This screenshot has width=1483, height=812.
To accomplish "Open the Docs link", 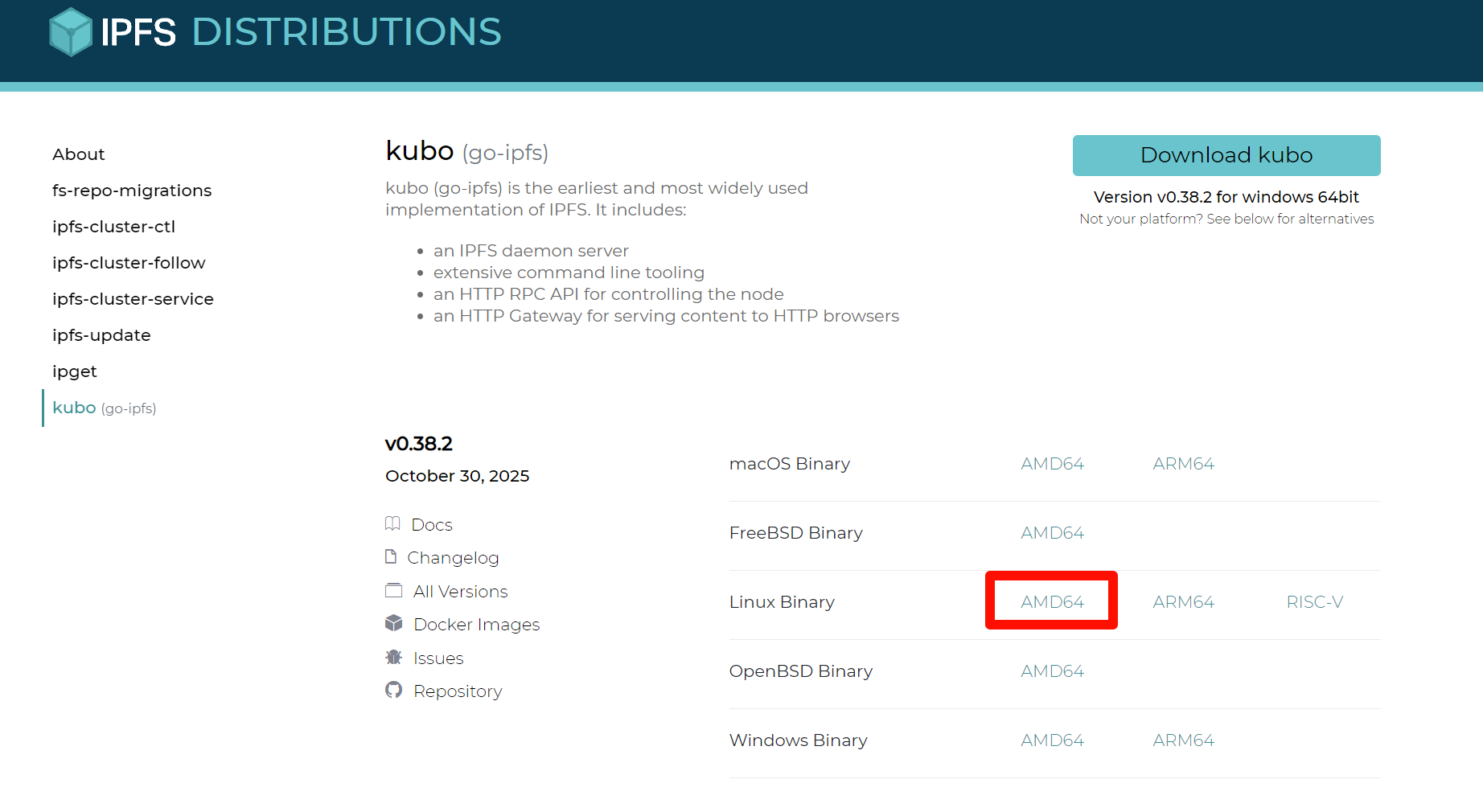I will pos(432,525).
